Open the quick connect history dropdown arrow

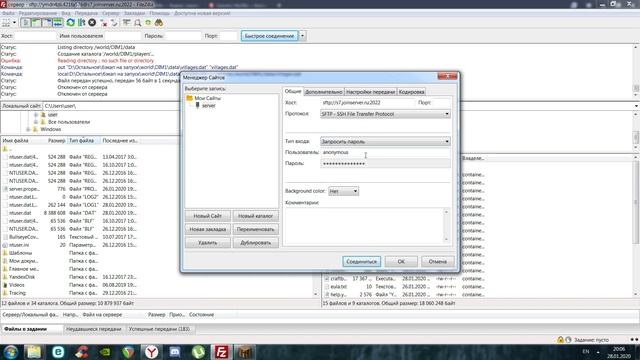tap(302, 36)
